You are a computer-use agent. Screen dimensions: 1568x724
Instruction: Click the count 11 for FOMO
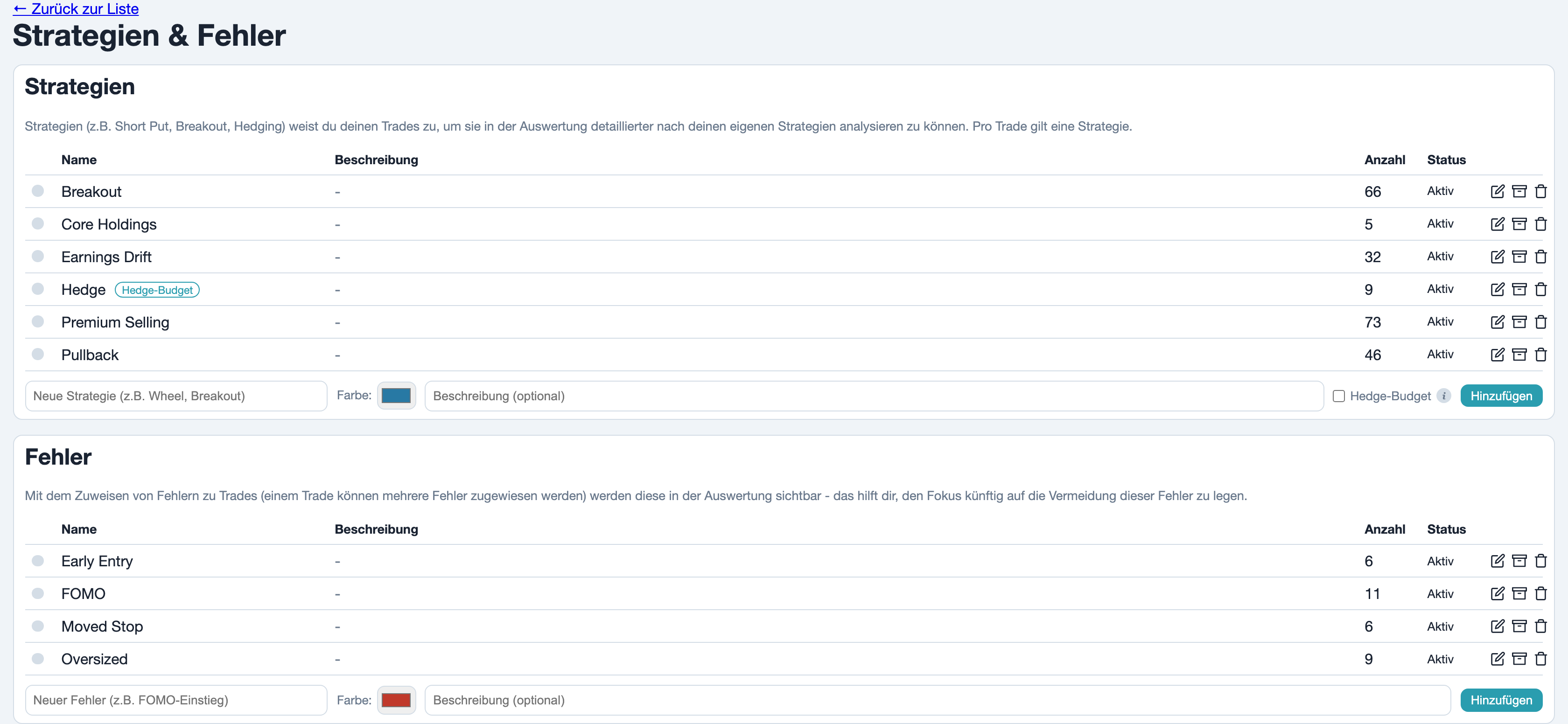coord(1372,594)
